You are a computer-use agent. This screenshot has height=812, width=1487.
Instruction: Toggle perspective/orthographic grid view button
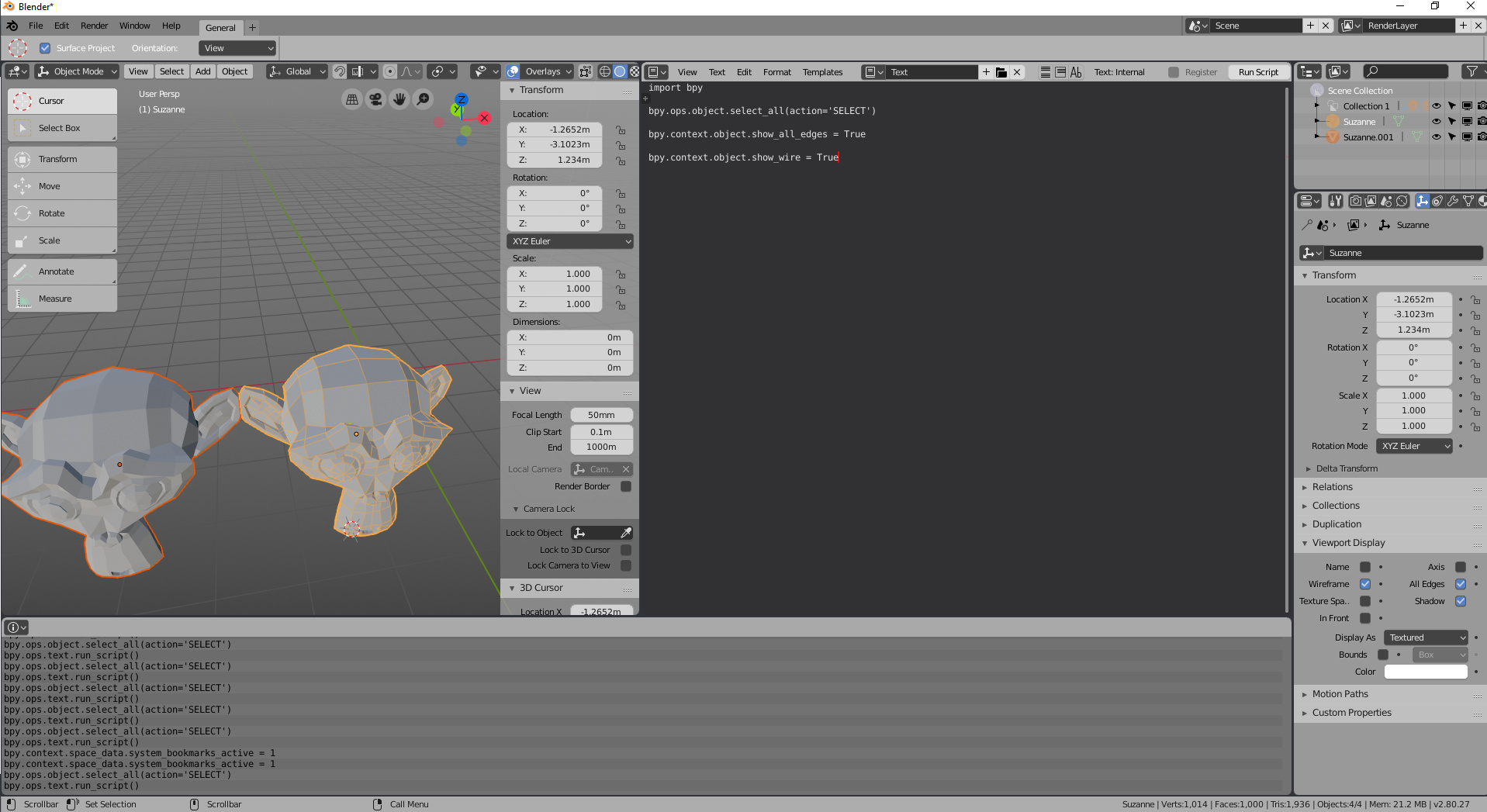[x=352, y=99]
